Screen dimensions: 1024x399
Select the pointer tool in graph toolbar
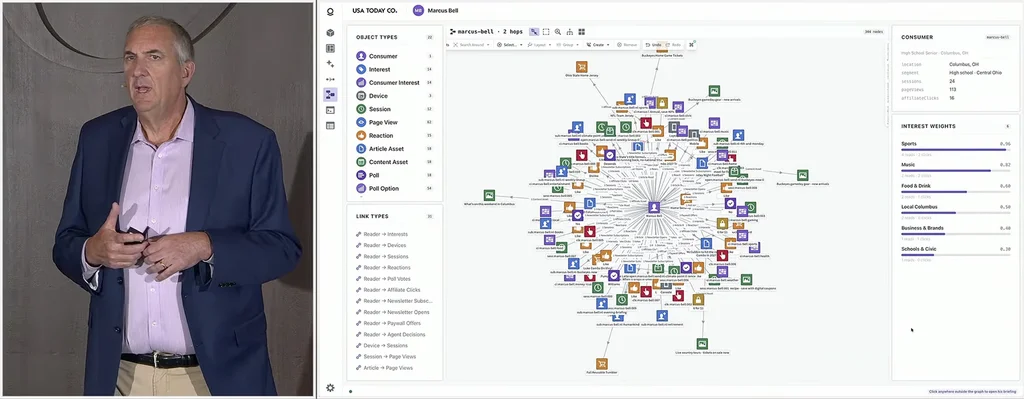(x=534, y=31)
